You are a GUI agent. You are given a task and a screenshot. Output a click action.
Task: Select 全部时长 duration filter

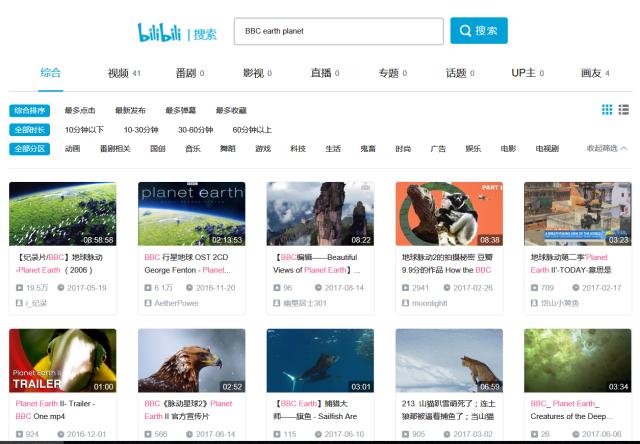29,130
